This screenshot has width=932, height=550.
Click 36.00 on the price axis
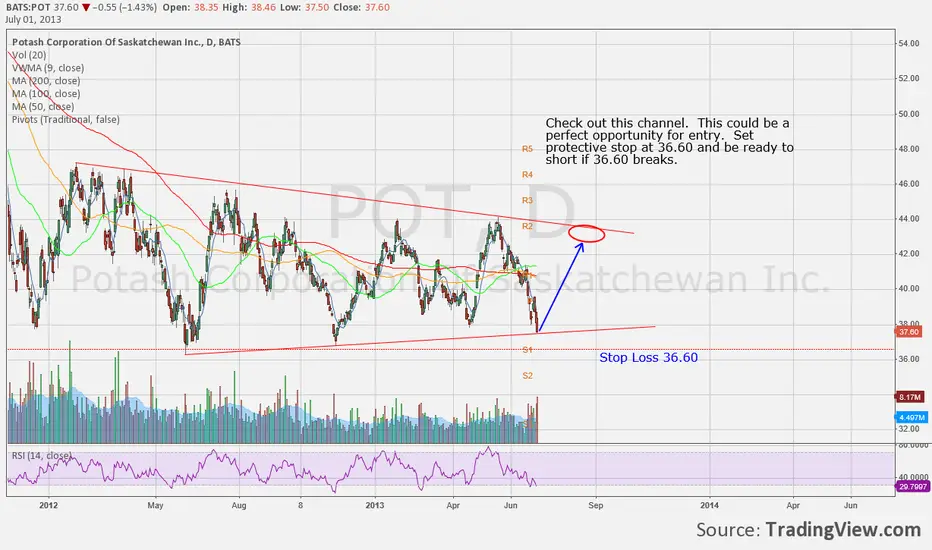[909, 359]
